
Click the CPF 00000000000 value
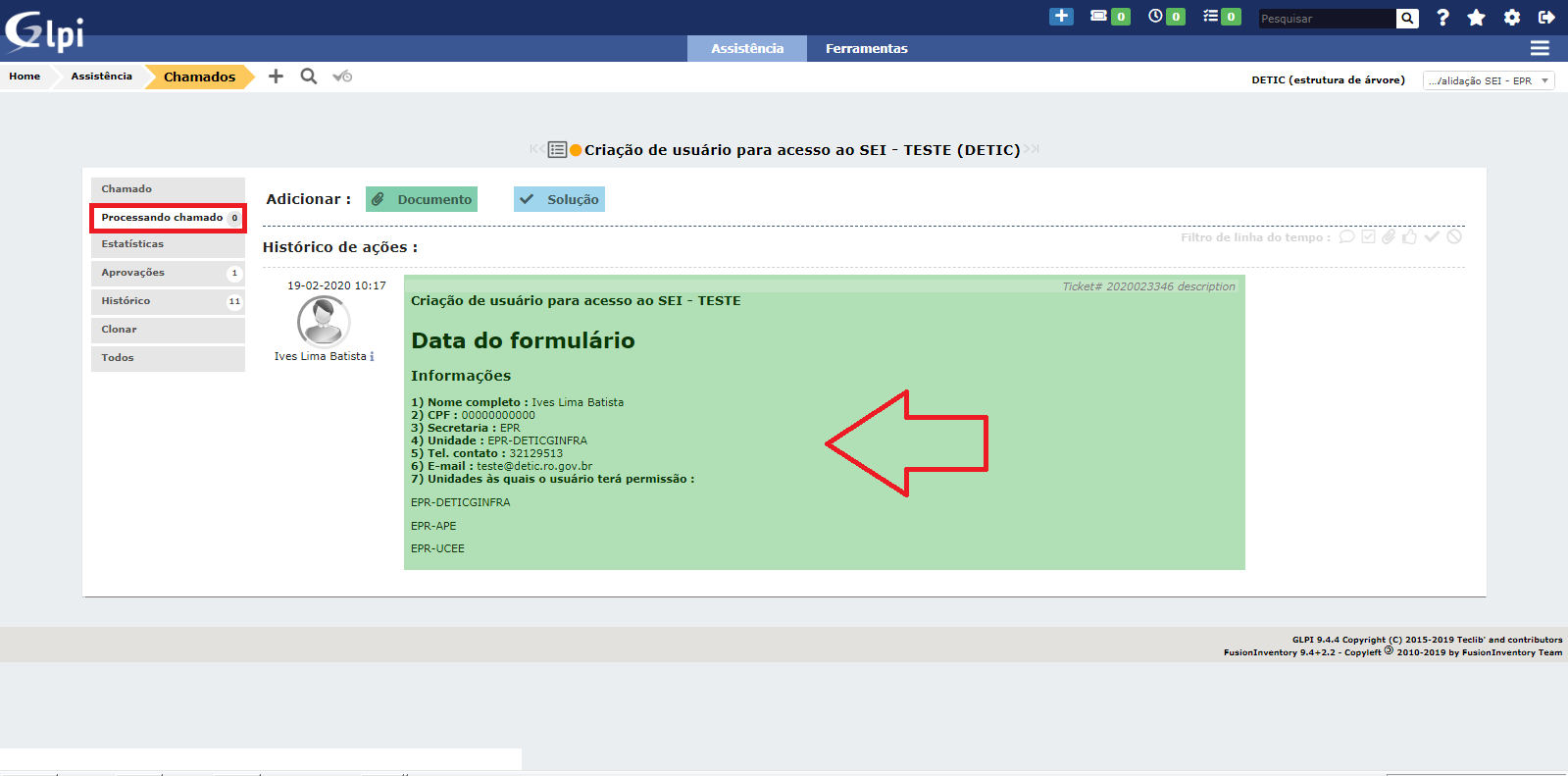pos(498,415)
